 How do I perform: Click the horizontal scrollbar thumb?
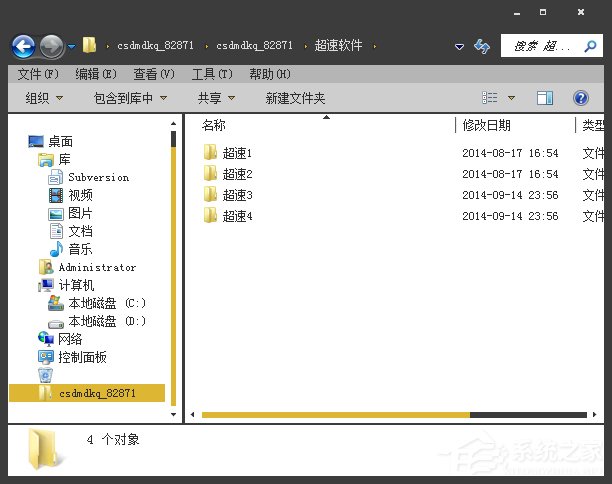336,415
